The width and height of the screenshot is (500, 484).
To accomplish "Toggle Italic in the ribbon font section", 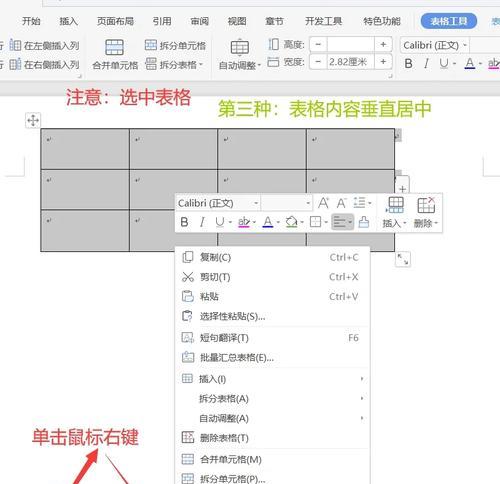I will [426, 63].
